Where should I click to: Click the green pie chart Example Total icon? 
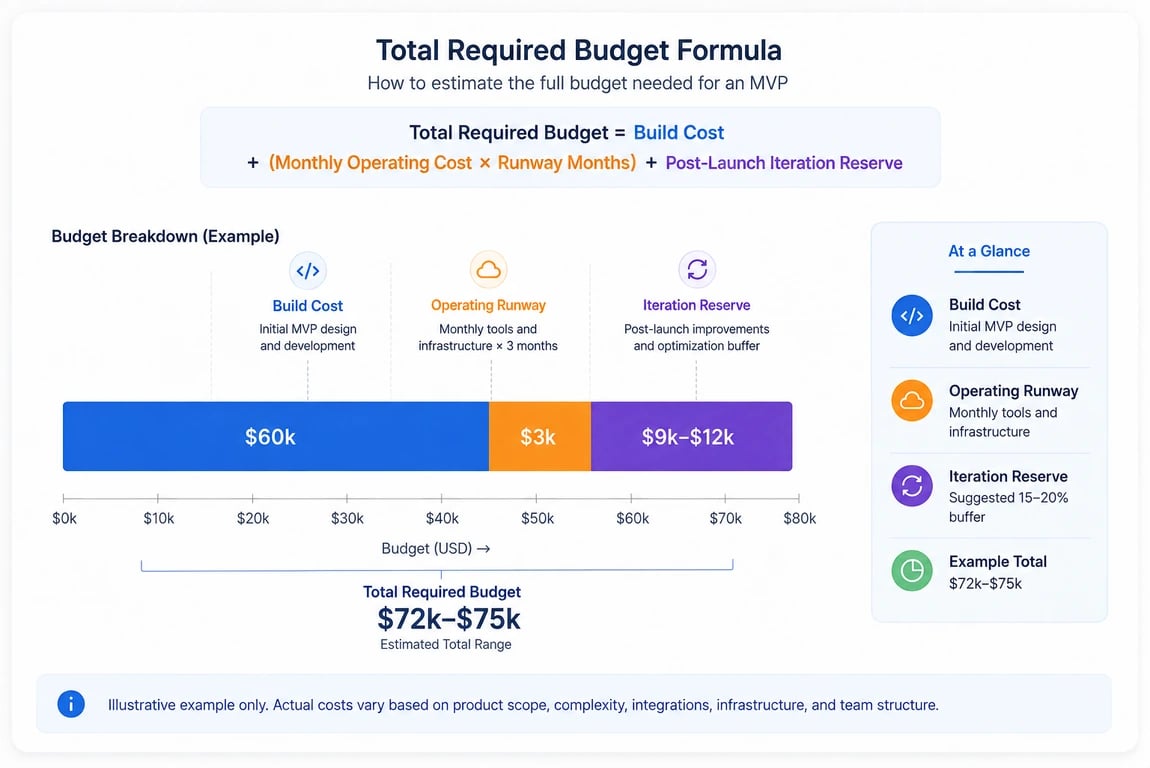[912, 571]
